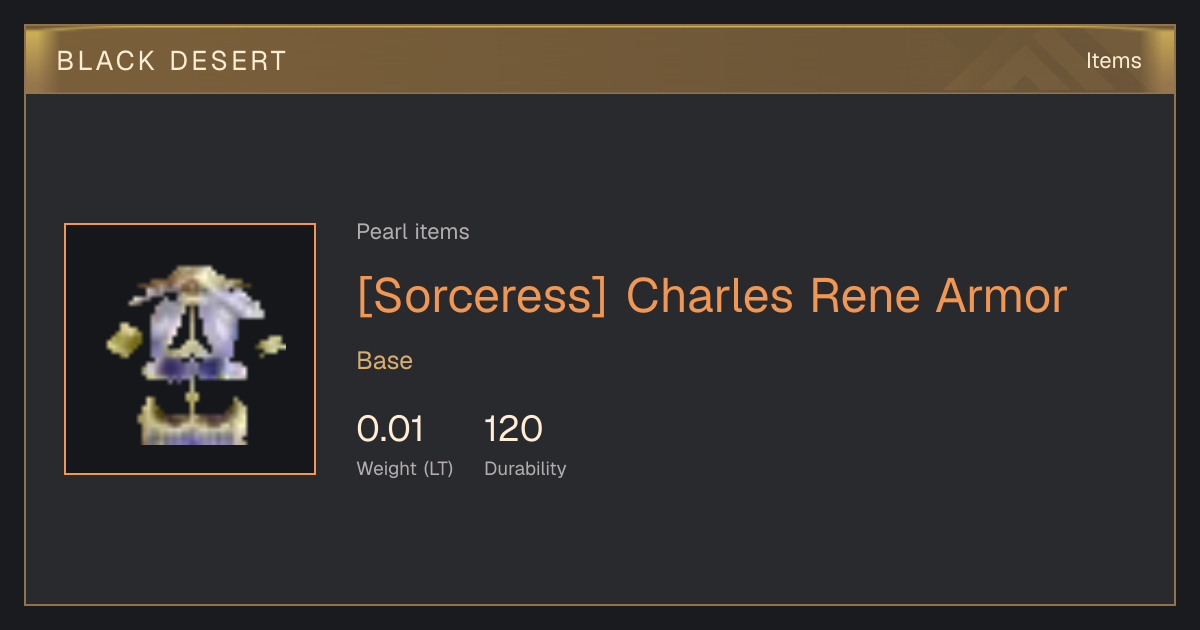The image size is (1200, 630).
Task: Select the [Sorceress] class tag in title
Action: pyautogui.click(x=482, y=295)
